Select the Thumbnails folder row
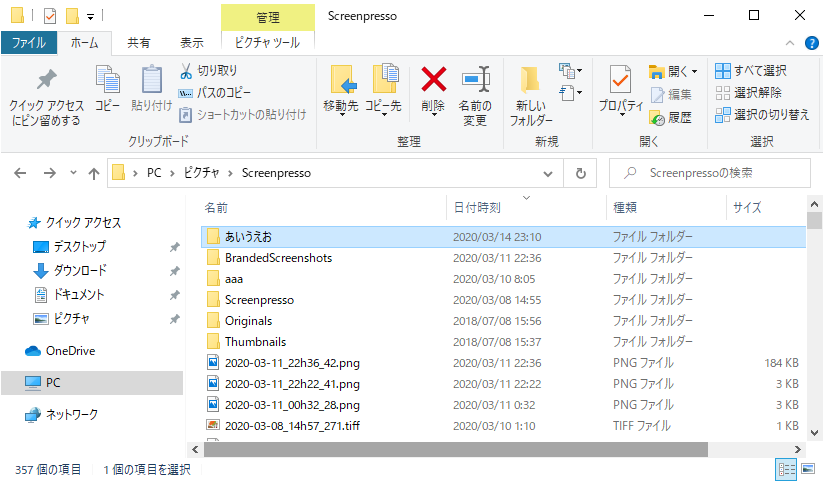This screenshot has height=482, width=824. pos(504,342)
